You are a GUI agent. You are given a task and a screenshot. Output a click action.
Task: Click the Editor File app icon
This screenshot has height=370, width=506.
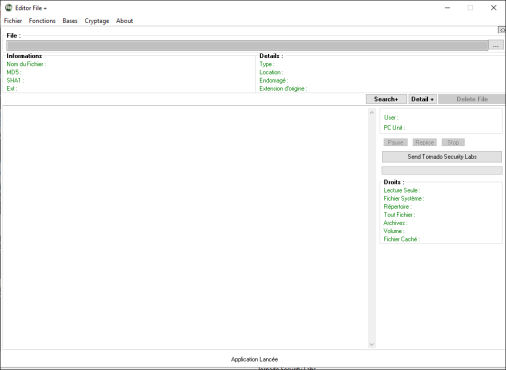(9, 8)
